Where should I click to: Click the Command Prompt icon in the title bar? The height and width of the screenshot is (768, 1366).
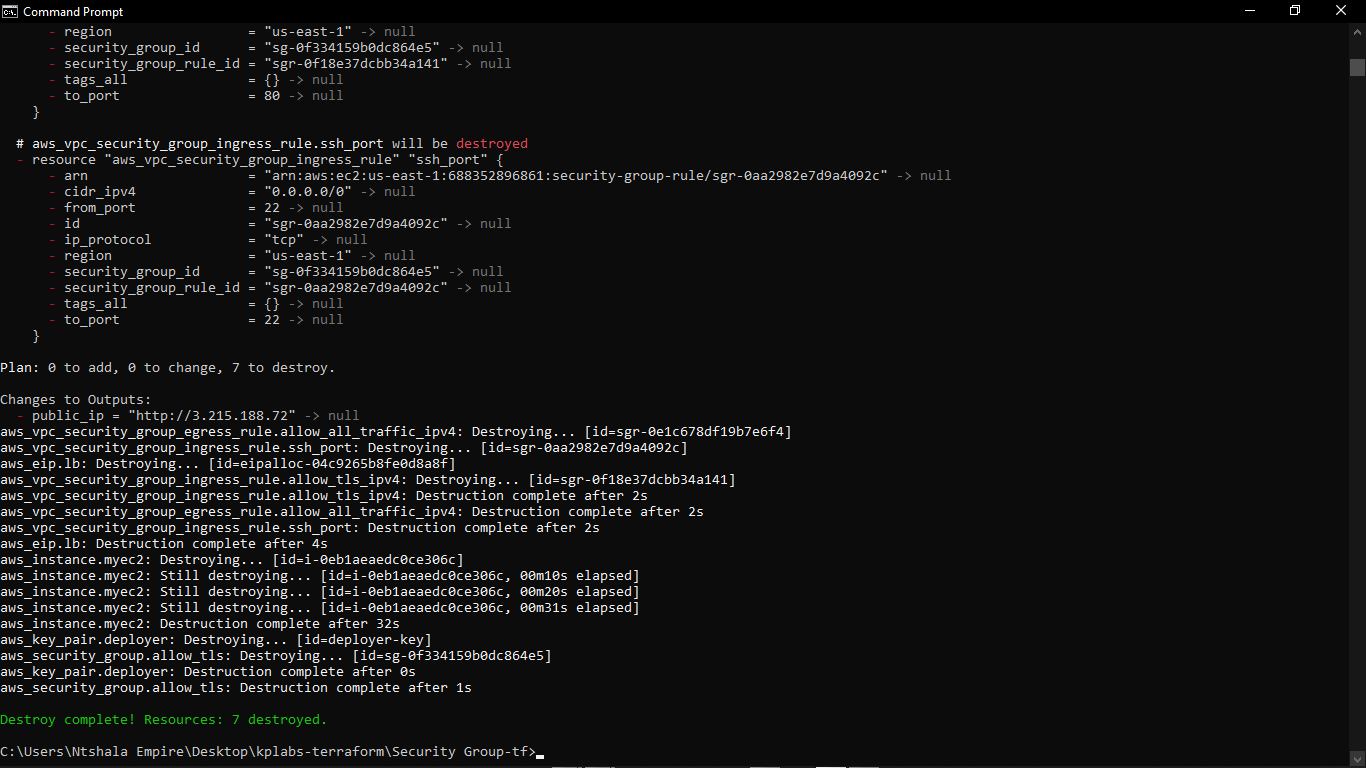(x=10, y=11)
